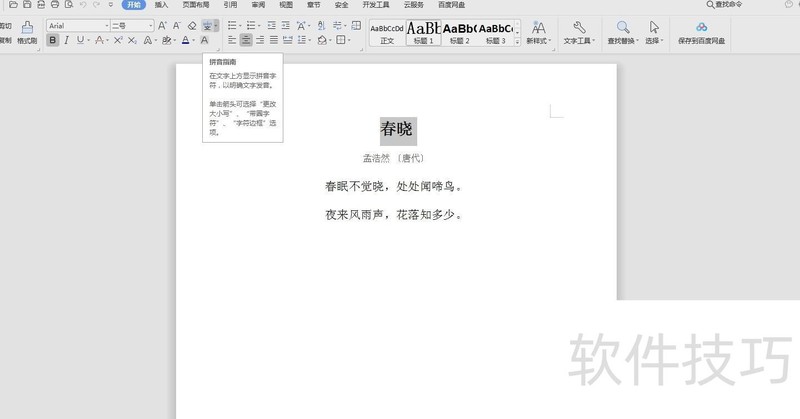Open the Select (选择) dropdown
Viewport: 800px width, 419px height.
[x=654, y=32]
